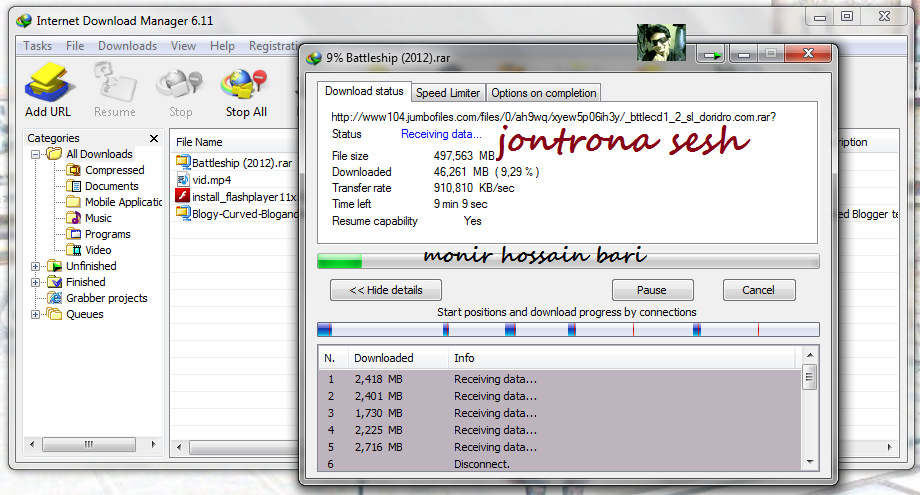The width and height of the screenshot is (920, 495).
Task: Select connection row 3 with 1,730 MB
Action: tap(560, 413)
